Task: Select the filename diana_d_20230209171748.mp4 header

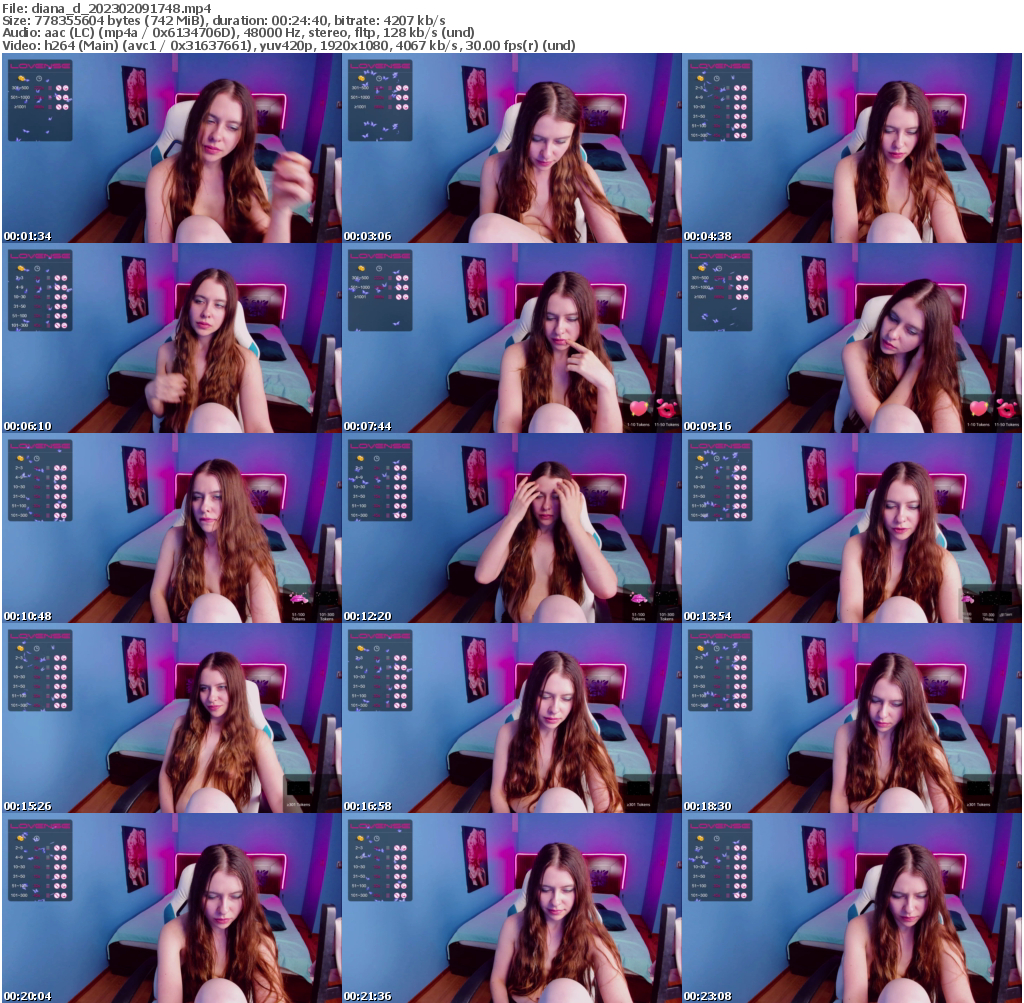Action: pos(110,8)
